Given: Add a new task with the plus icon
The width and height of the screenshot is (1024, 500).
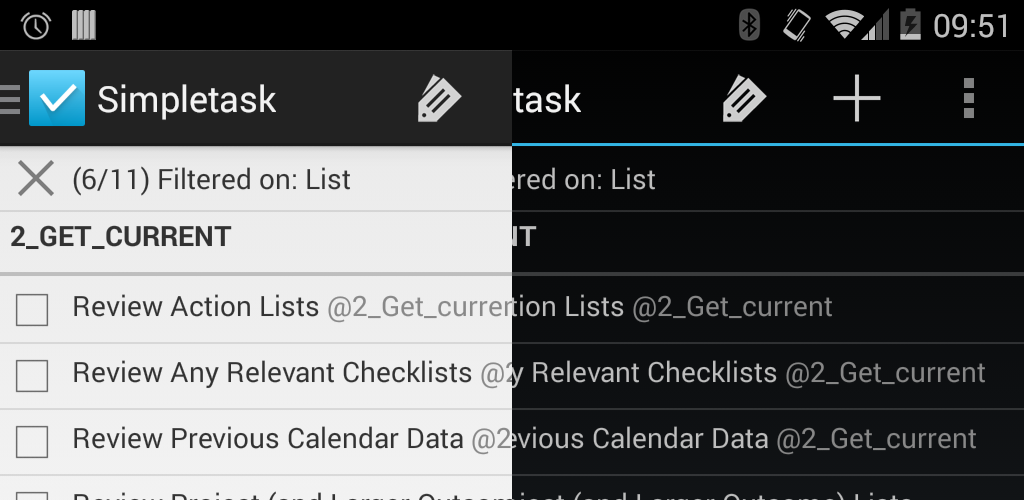Looking at the screenshot, I should 857,98.
